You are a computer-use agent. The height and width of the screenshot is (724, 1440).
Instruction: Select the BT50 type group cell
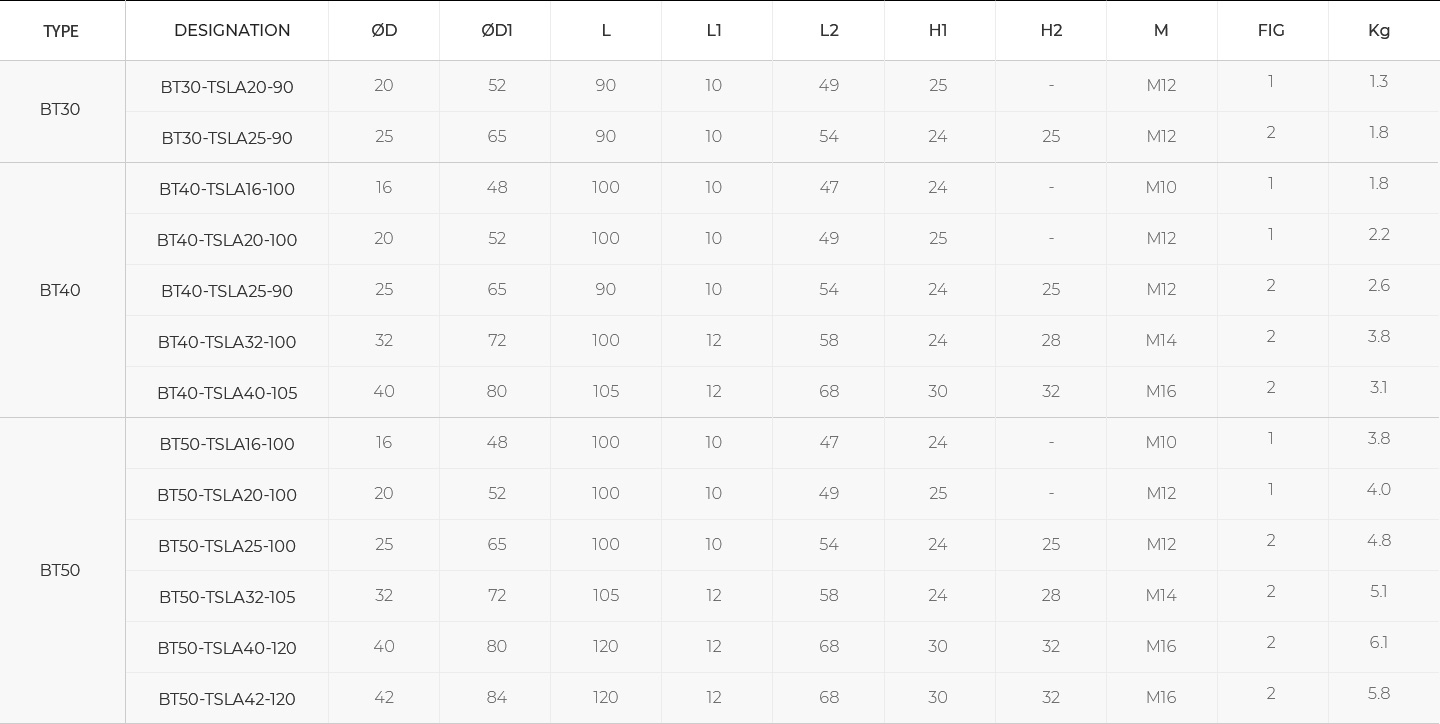point(60,570)
